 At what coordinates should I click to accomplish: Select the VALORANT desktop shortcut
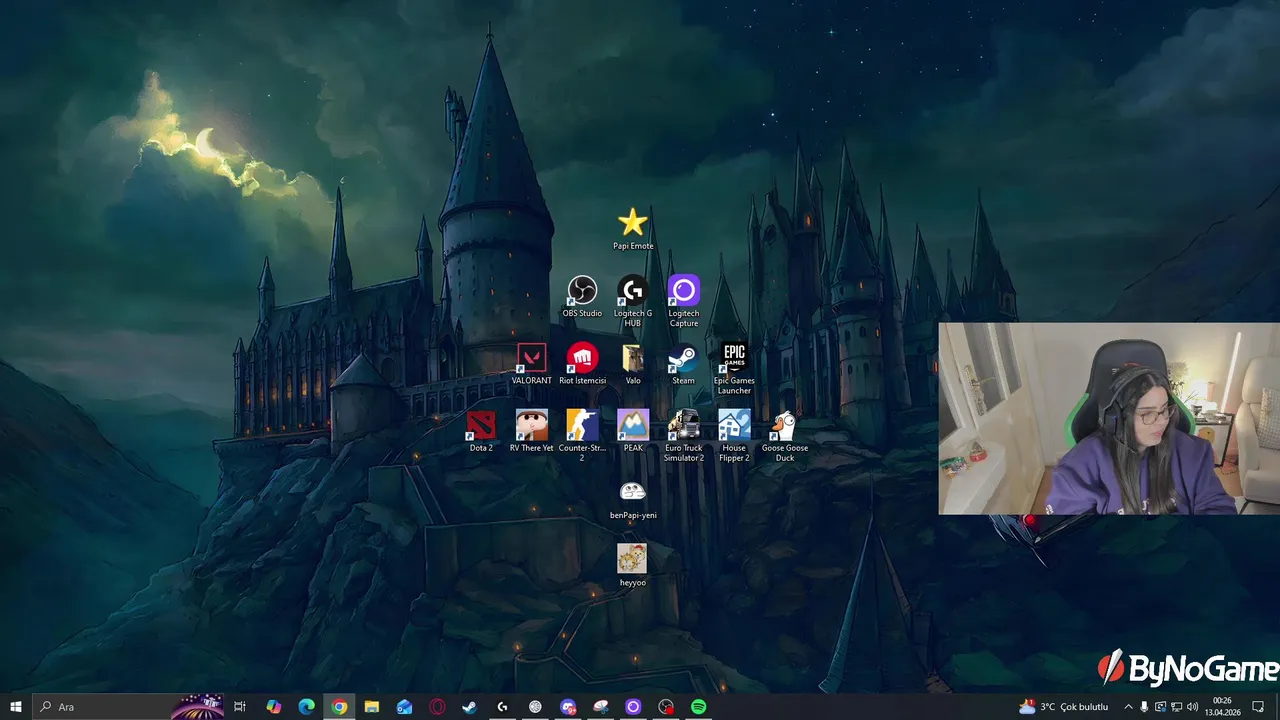click(531, 364)
